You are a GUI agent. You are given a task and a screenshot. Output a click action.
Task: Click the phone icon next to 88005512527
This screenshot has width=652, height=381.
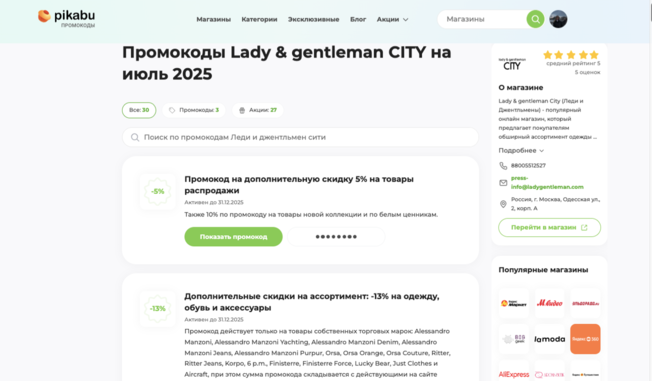pos(503,166)
